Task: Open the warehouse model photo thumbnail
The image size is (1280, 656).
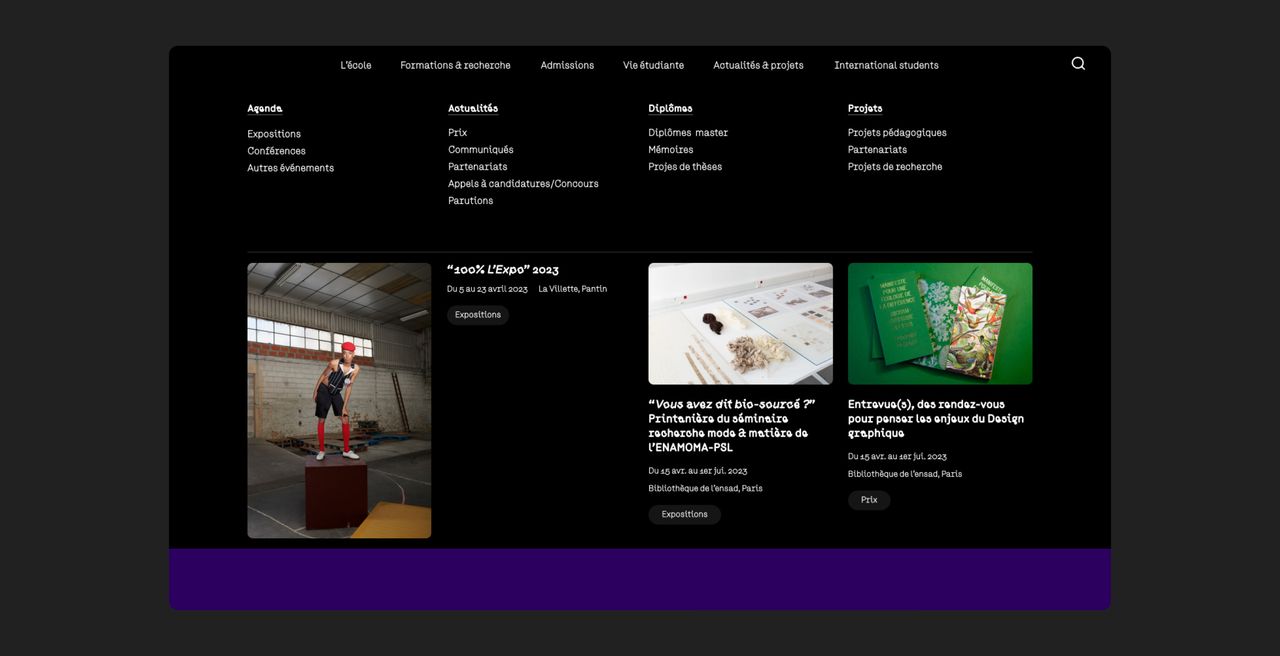Action: tap(339, 400)
